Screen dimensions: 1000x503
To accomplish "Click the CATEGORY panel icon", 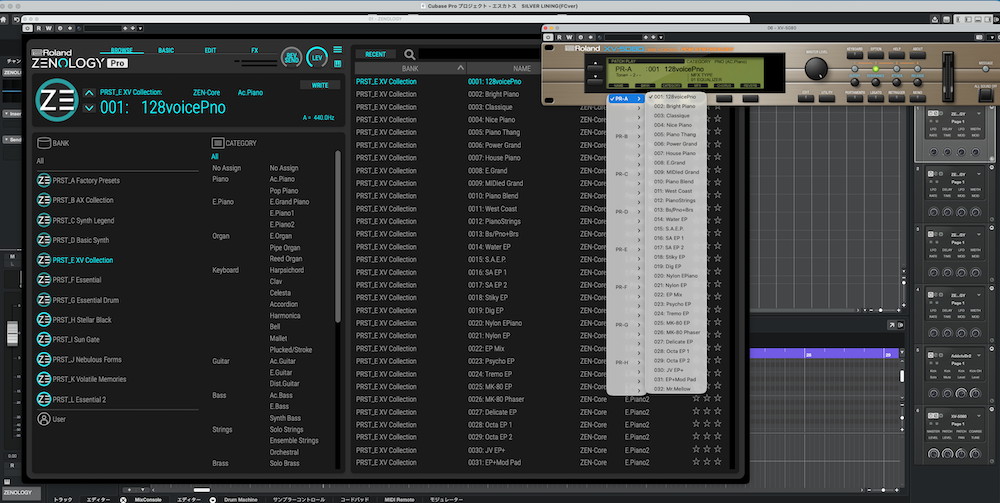I will tap(217, 143).
